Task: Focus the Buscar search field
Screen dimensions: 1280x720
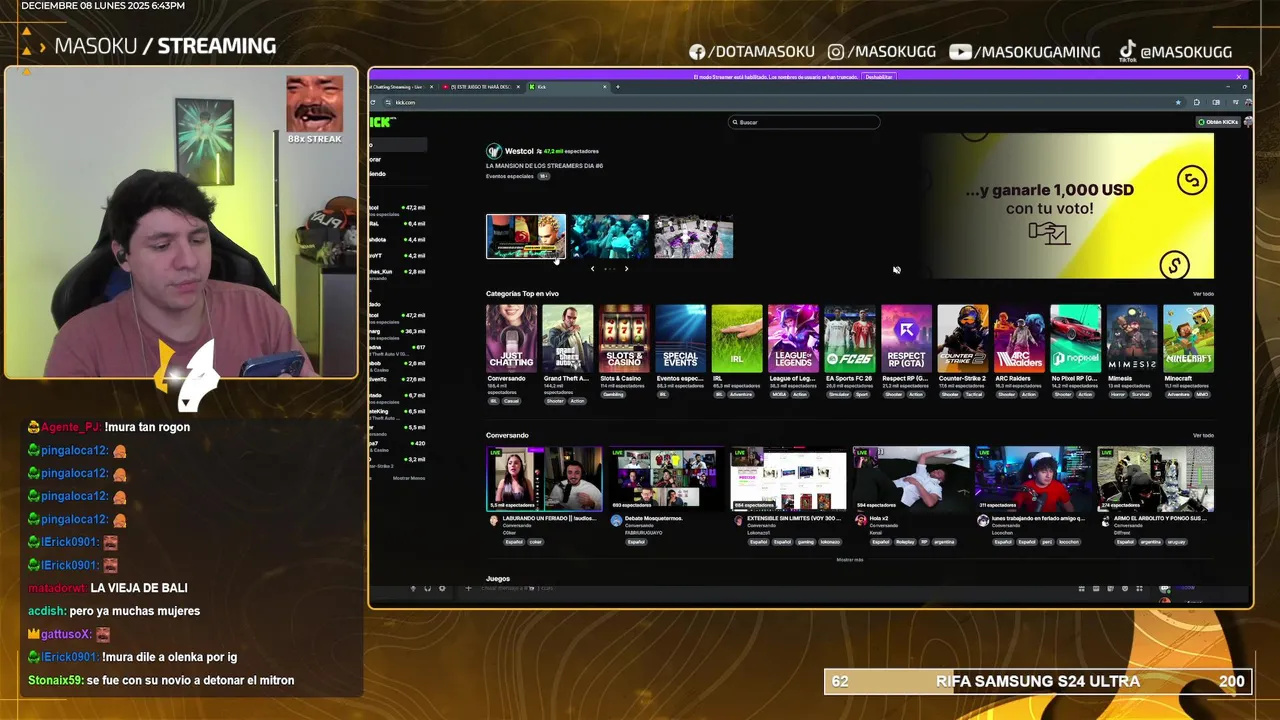Action: coord(804,122)
